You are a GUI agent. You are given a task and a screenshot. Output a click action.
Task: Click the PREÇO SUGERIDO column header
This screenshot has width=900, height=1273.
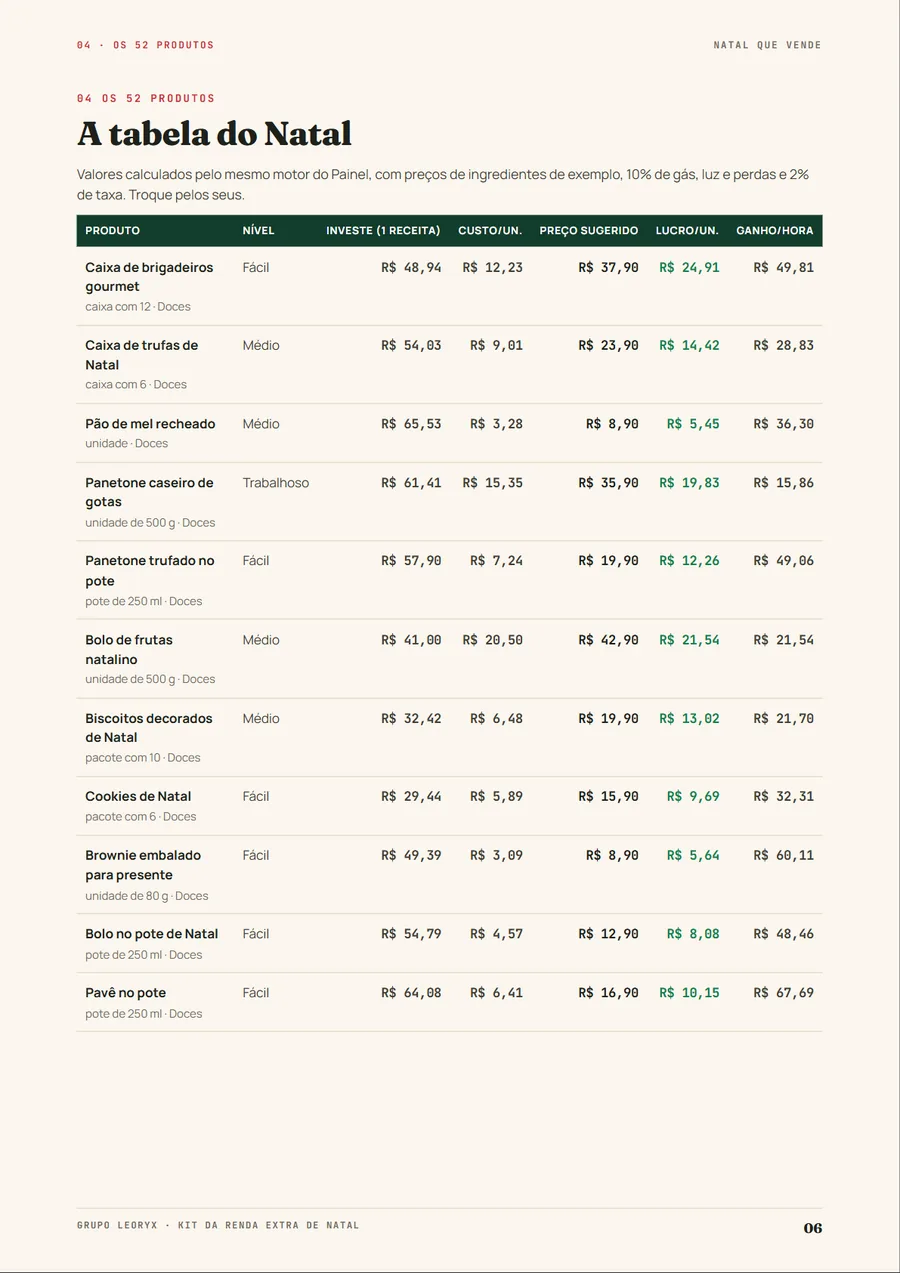tap(589, 231)
